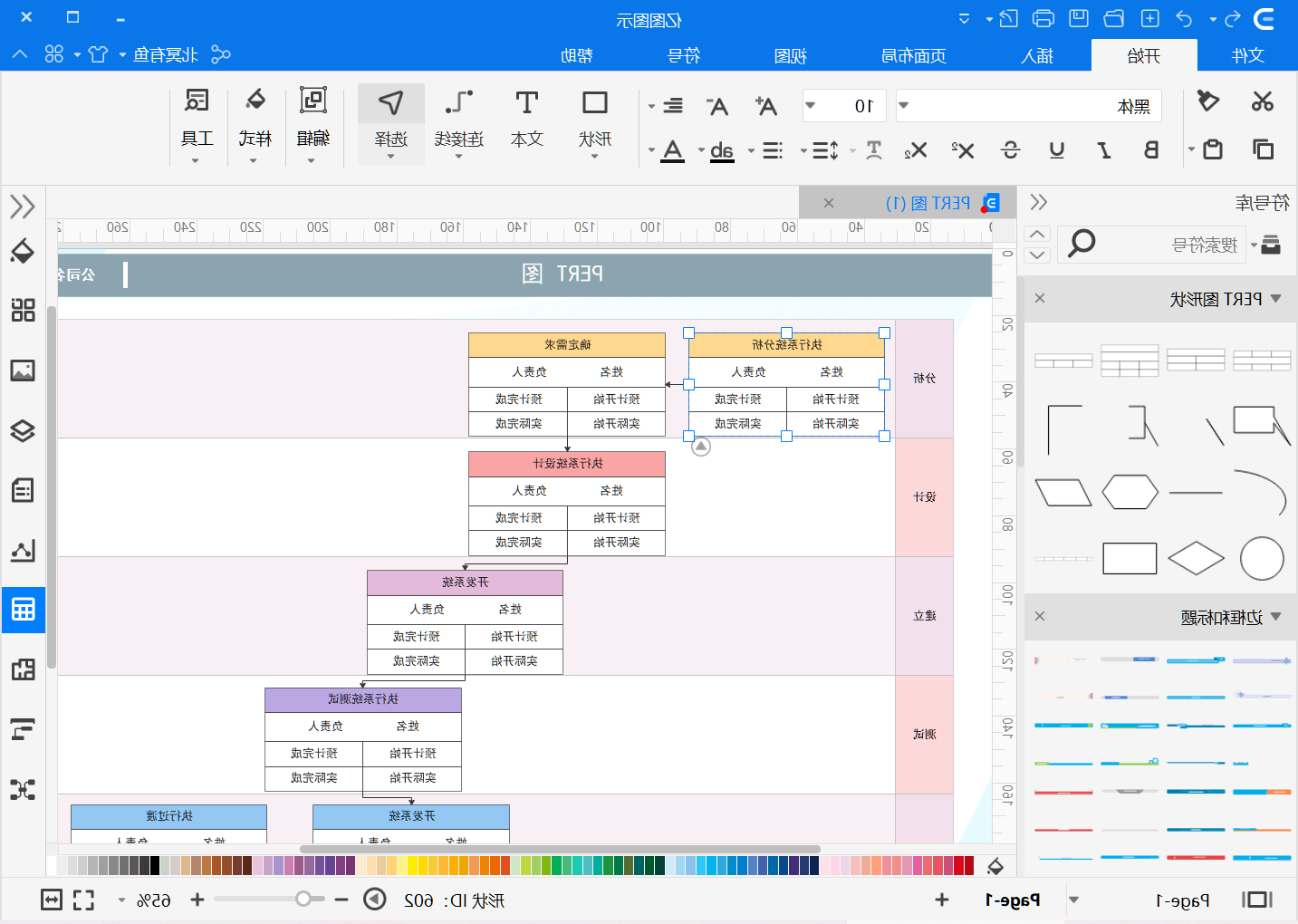Click the decrease font size icon
The width and height of the screenshot is (1298, 924).
717,106
